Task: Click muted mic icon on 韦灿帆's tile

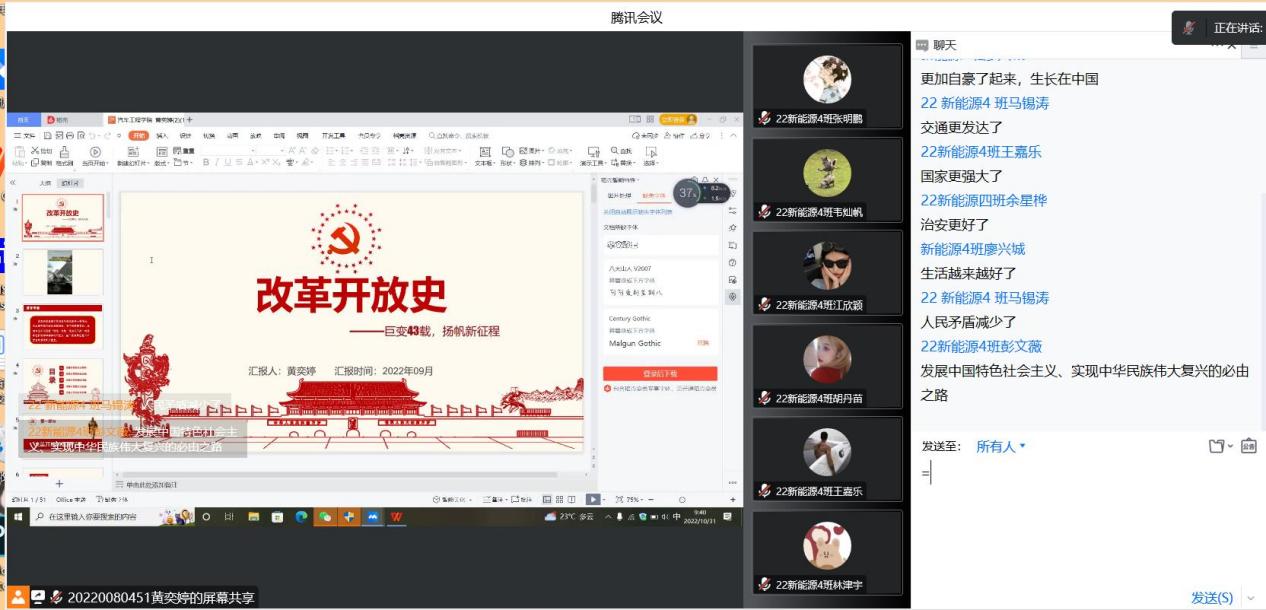Action: pyautogui.click(x=764, y=211)
